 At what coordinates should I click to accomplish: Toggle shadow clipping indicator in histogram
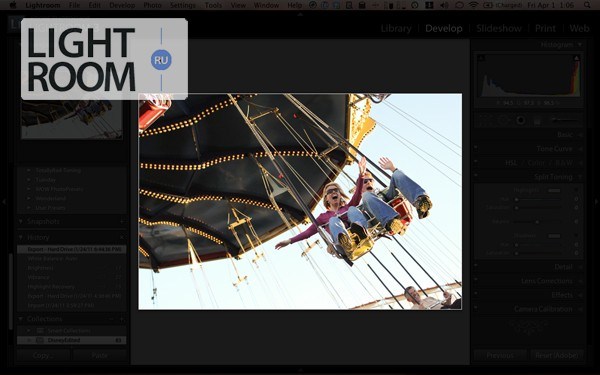pos(481,58)
